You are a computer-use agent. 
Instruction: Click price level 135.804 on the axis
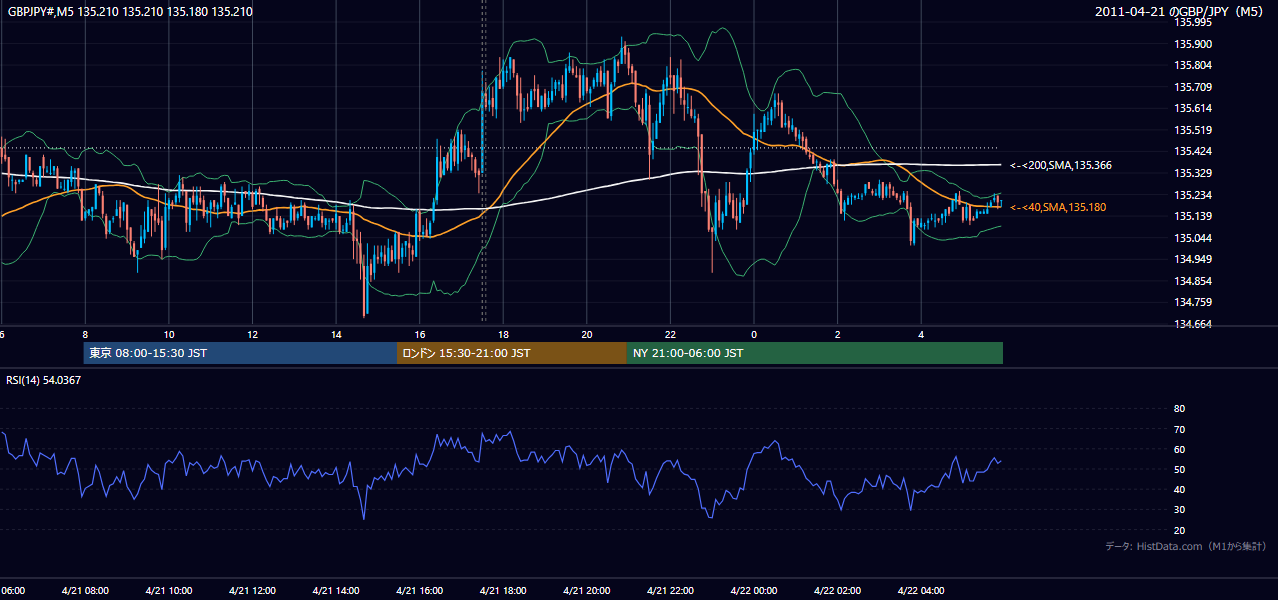point(1193,65)
